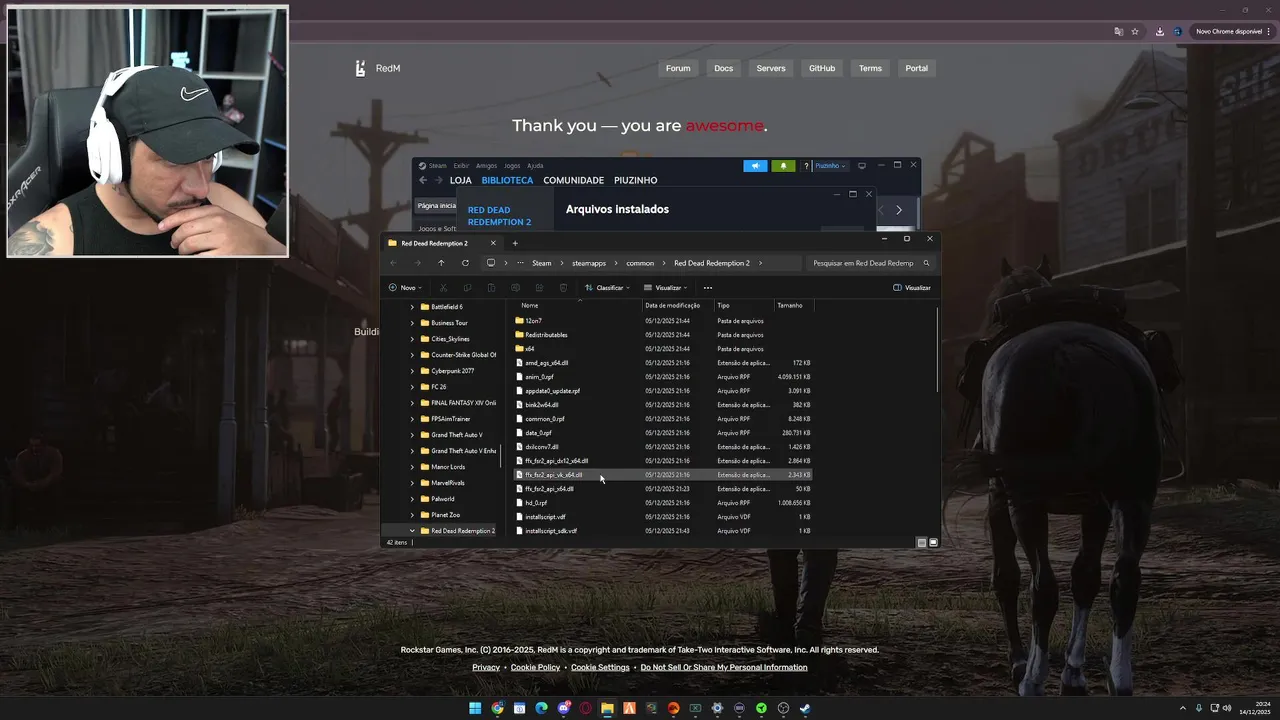Open the Jogos menu in Steam
This screenshot has height=720, width=1280.
512,166
